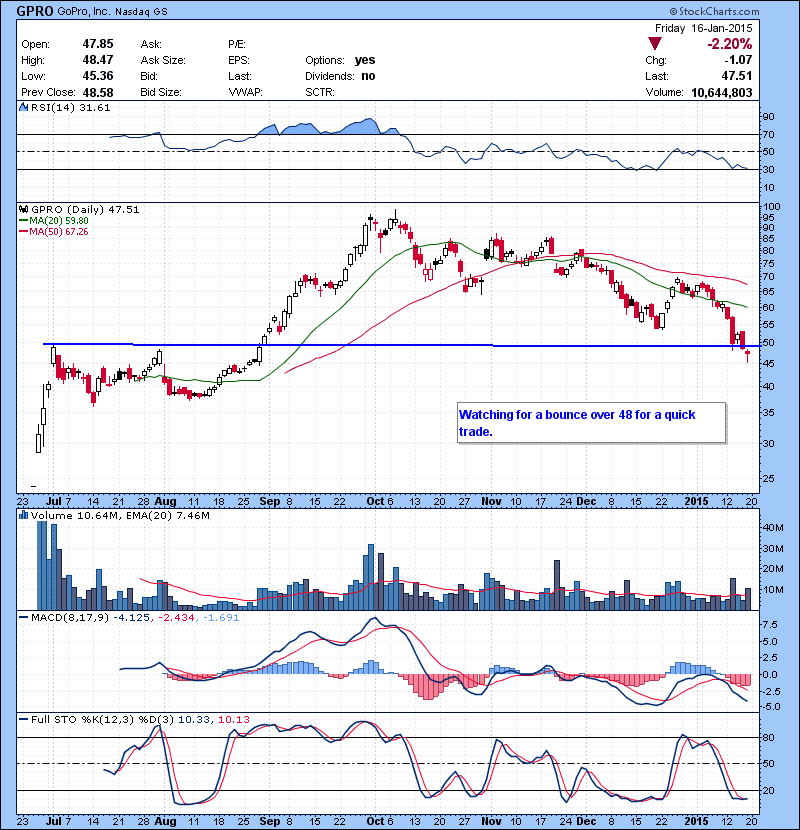Click the 100 price level on the price scale
Screen dimensions: 800x830
point(771,207)
